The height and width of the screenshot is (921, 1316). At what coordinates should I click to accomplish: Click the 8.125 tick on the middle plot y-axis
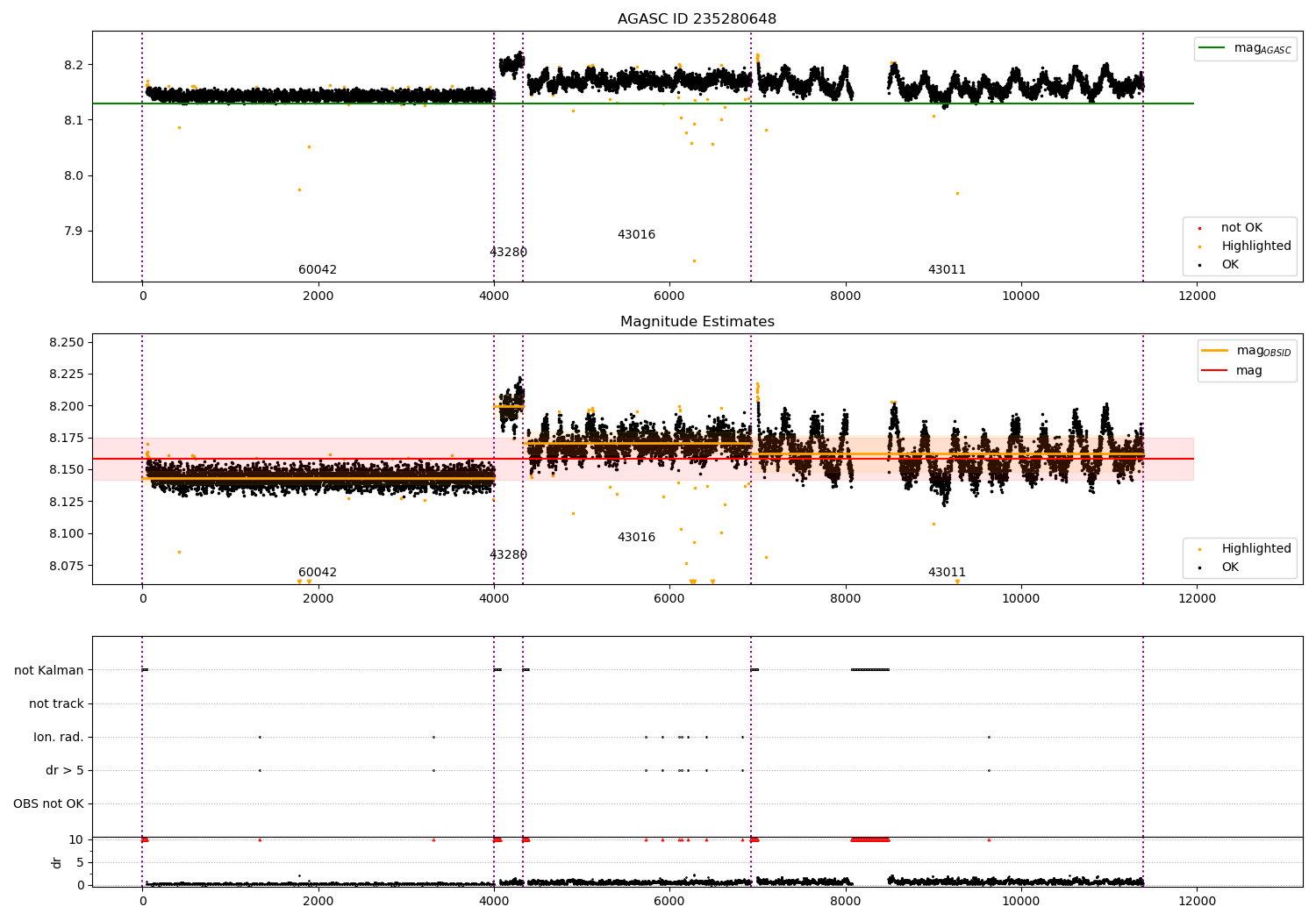[x=67, y=502]
